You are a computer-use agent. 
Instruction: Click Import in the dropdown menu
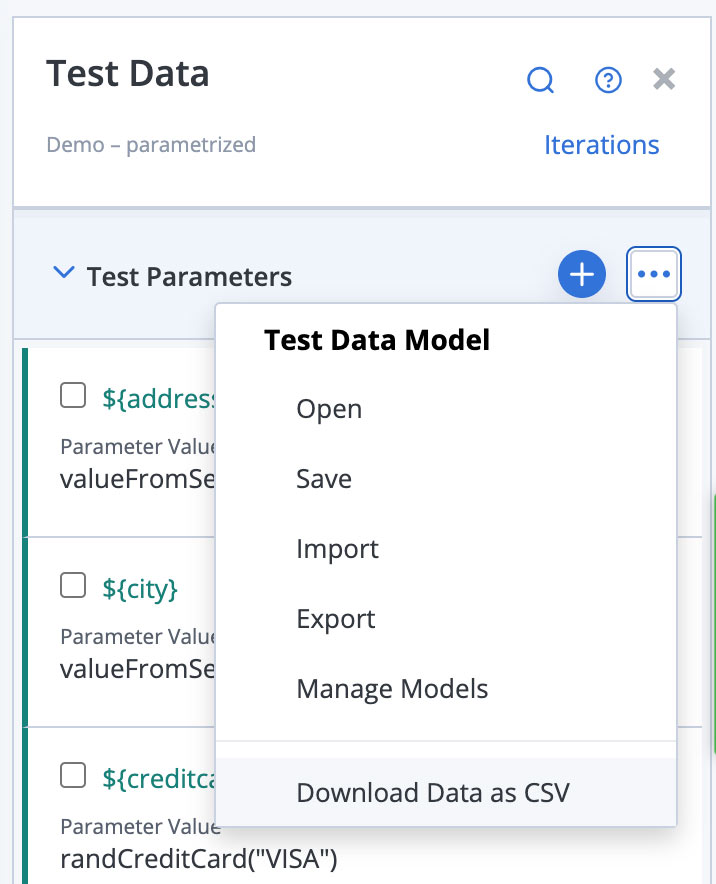(337, 548)
